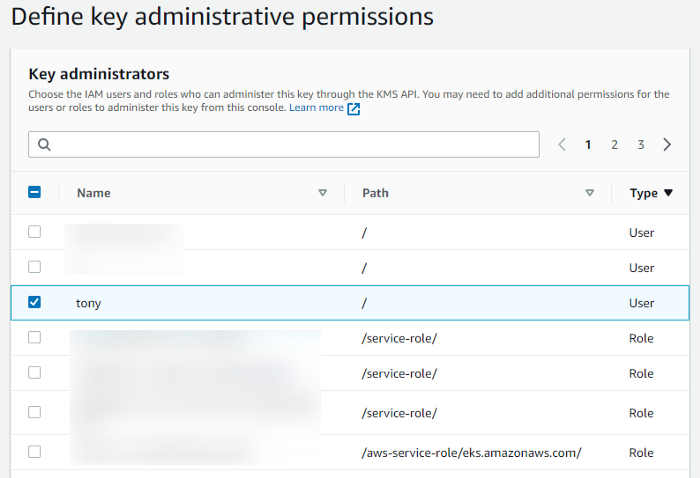Open the Learn more external link icon

[x=353, y=108]
